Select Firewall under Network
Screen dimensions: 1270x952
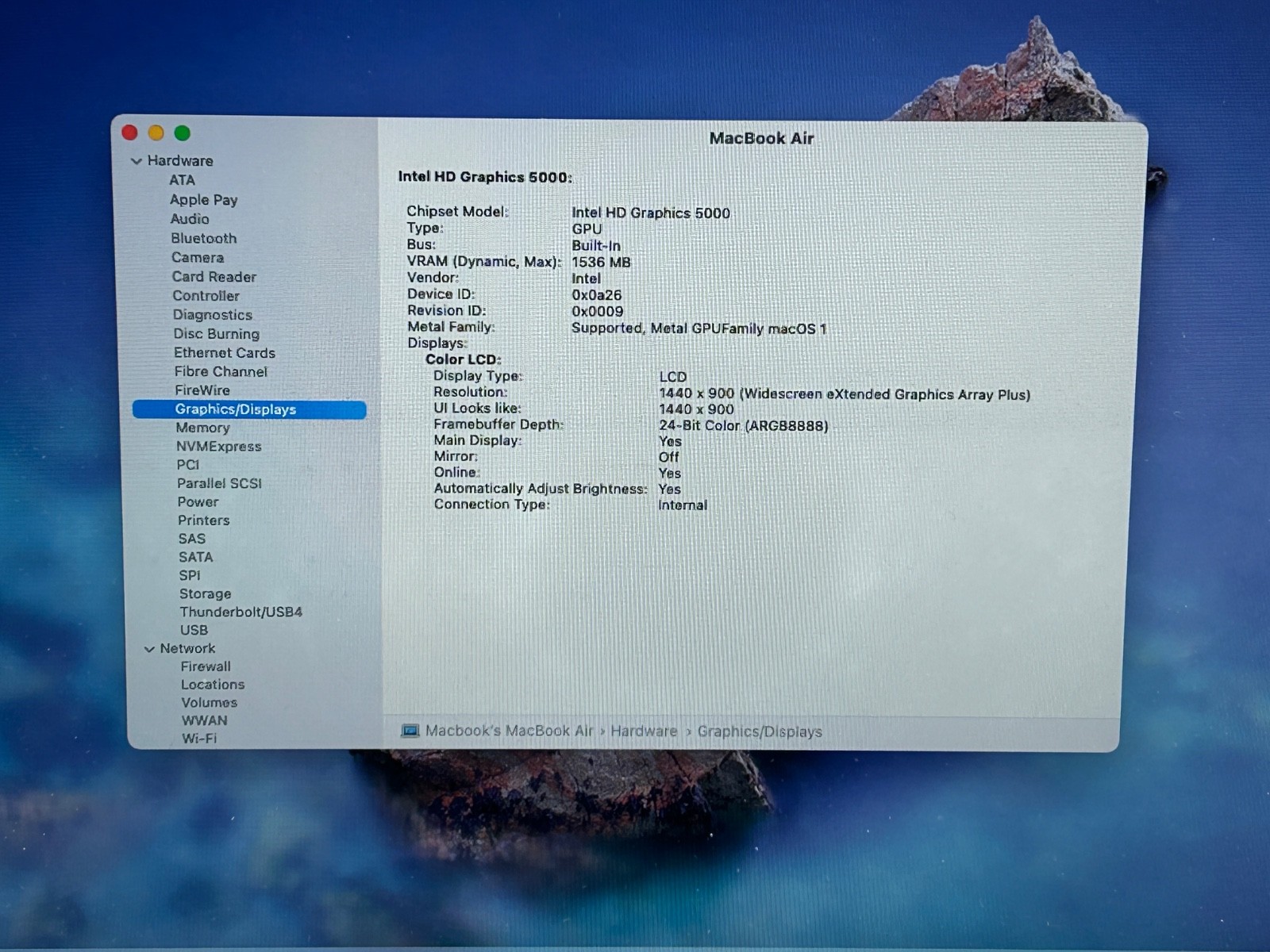click(206, 666)
